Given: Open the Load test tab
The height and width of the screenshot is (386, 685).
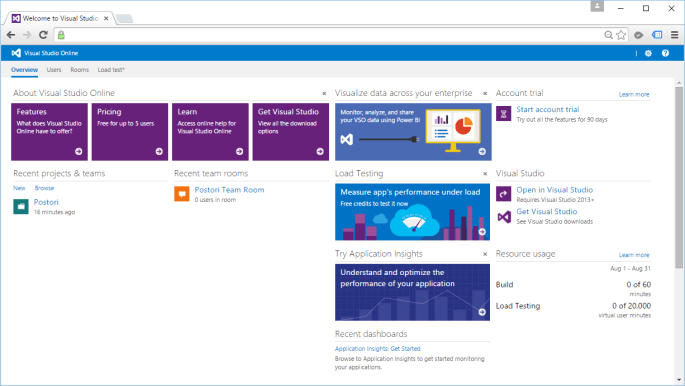Looking at the screenshot, I should tap(111, 70).
